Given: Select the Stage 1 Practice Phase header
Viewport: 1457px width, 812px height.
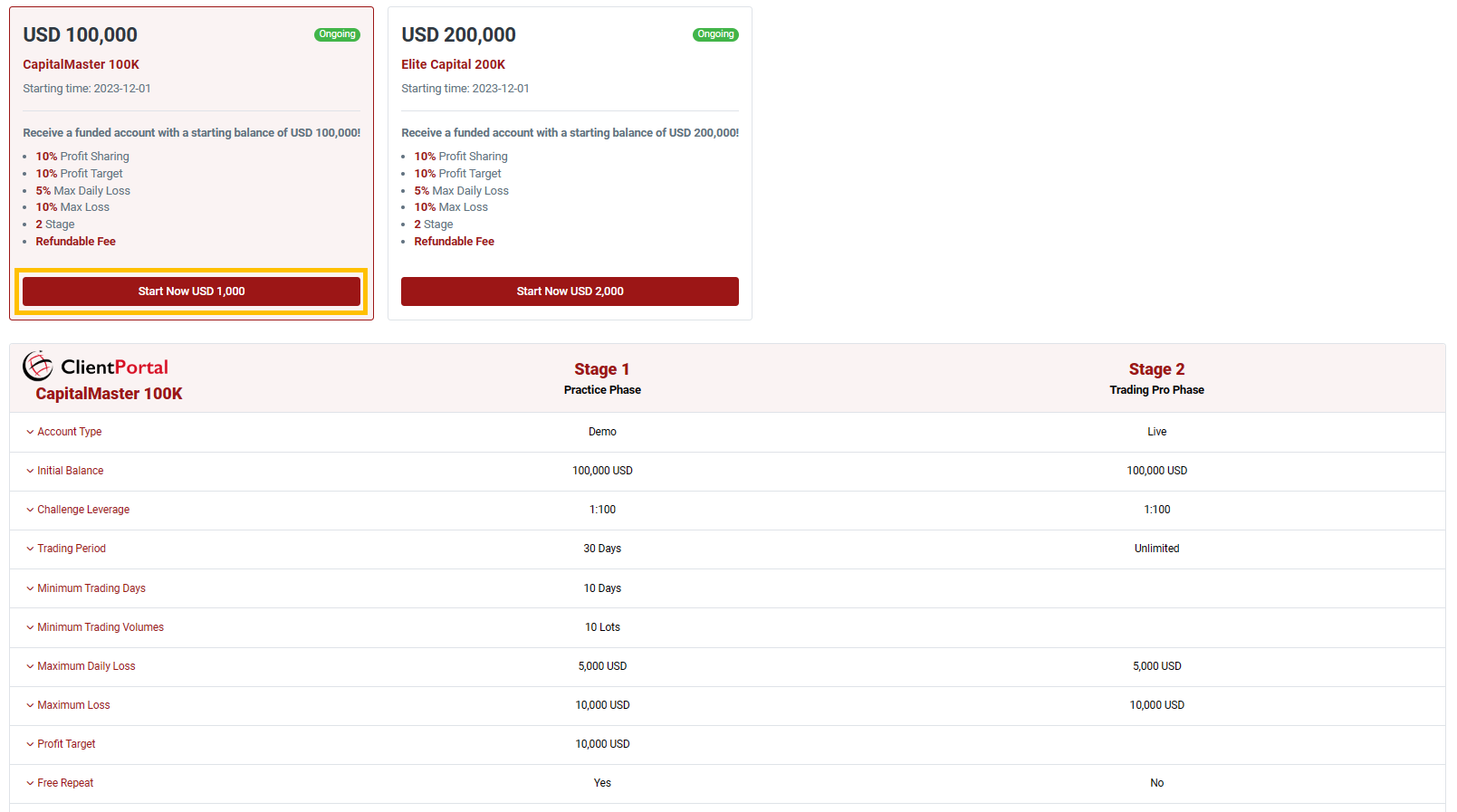Looking at the screenshot, I should (602, 377).
